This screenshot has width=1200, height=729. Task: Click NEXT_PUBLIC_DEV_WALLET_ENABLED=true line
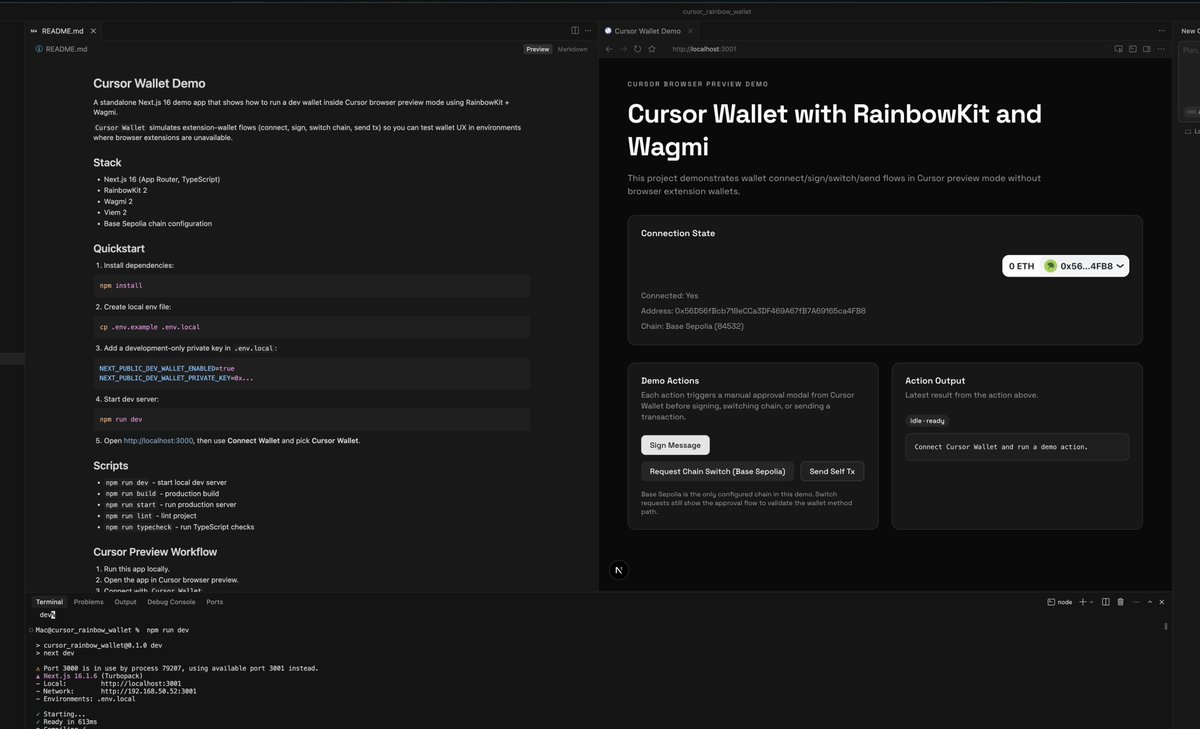click(x=166, y=368)
